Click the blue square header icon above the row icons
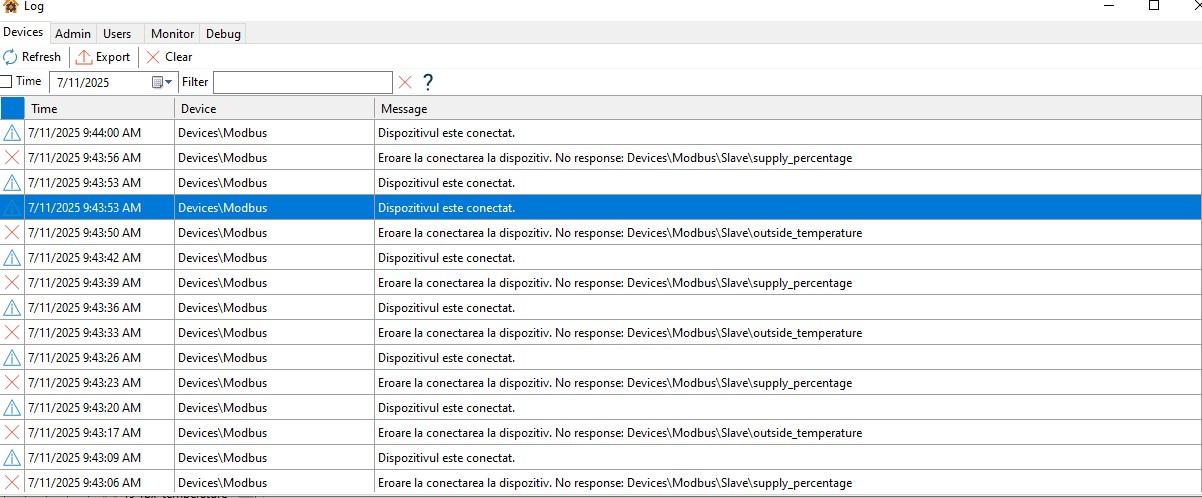The image size is (1202, 498). [12, 108]
